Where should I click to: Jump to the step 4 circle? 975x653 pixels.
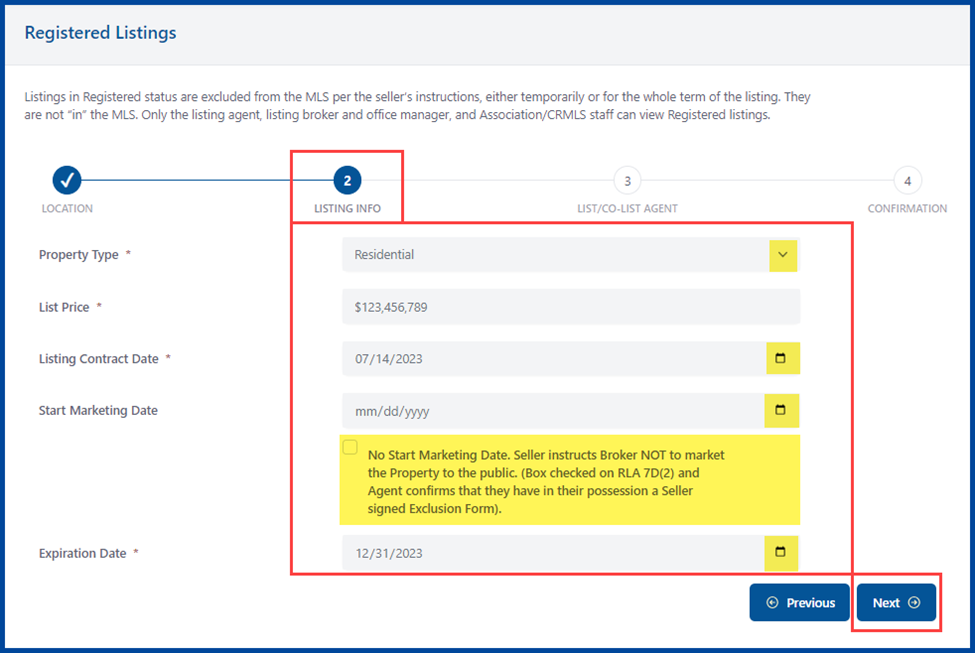tap(907, 181)
